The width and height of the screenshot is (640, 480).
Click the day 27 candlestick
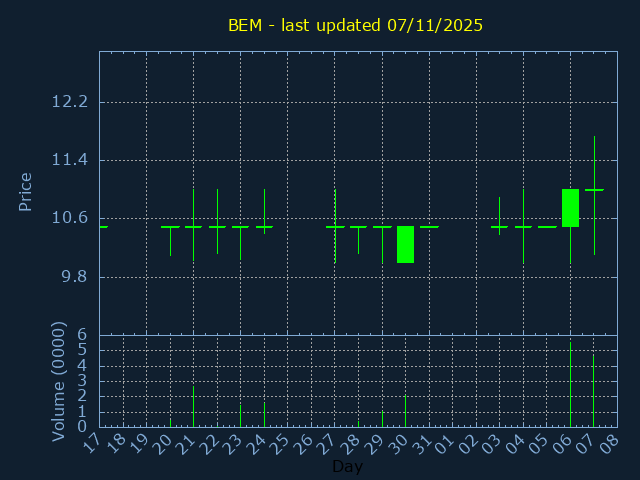point(335,227)
